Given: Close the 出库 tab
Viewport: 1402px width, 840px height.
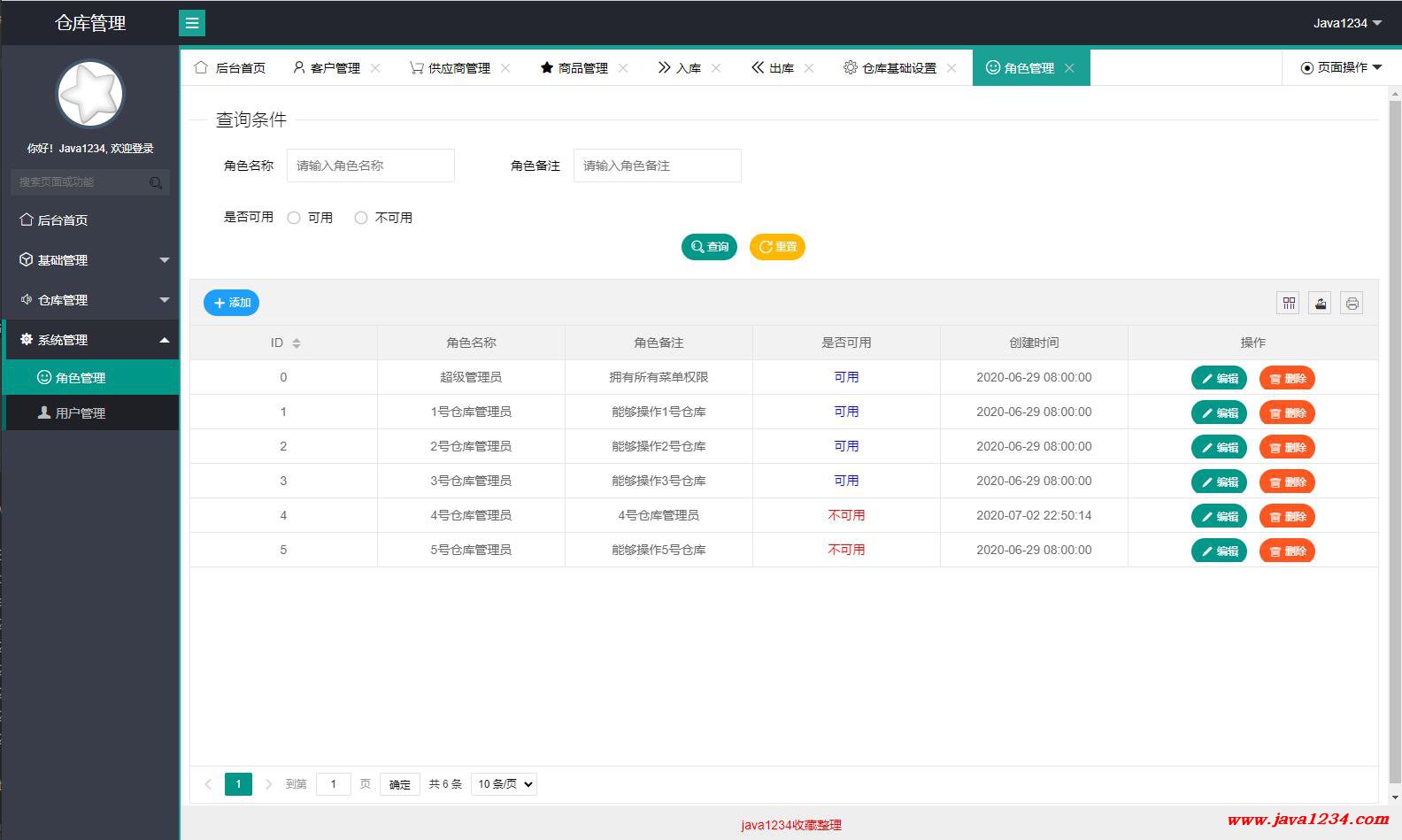Looking at the screenshot, I should 809,68.
